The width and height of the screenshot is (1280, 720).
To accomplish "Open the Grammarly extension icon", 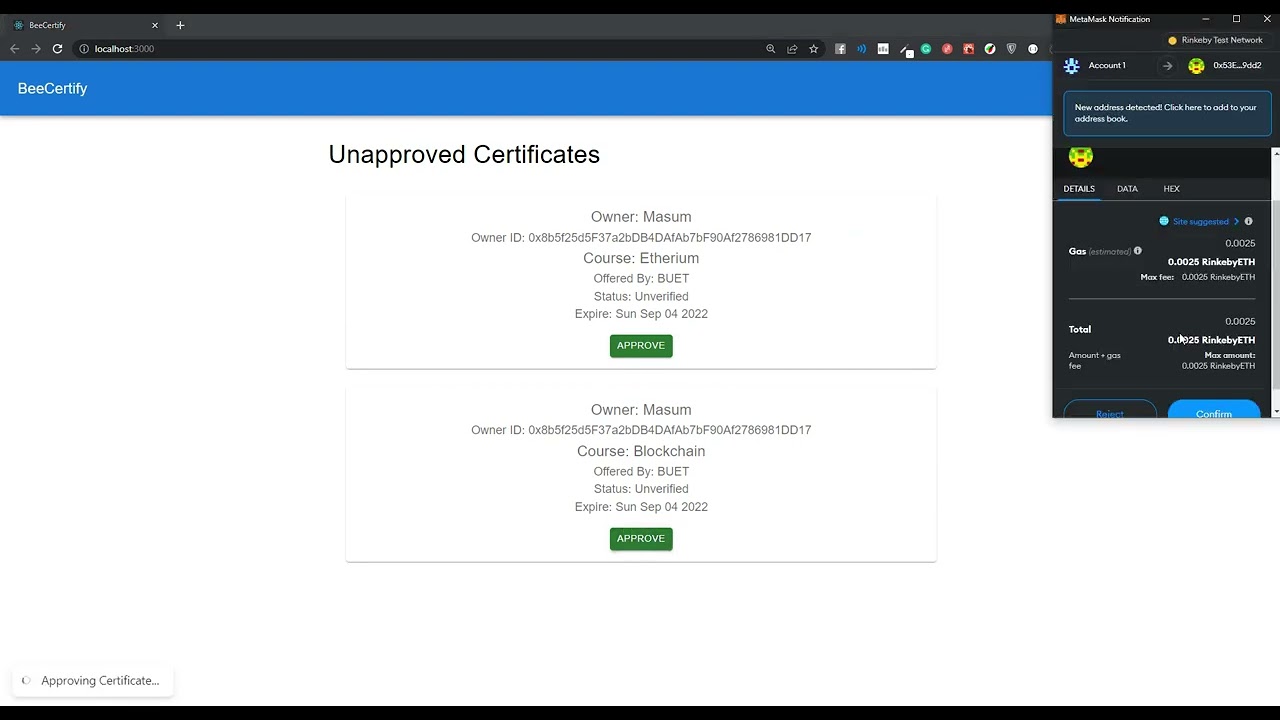I will click(x=926, y=48).
